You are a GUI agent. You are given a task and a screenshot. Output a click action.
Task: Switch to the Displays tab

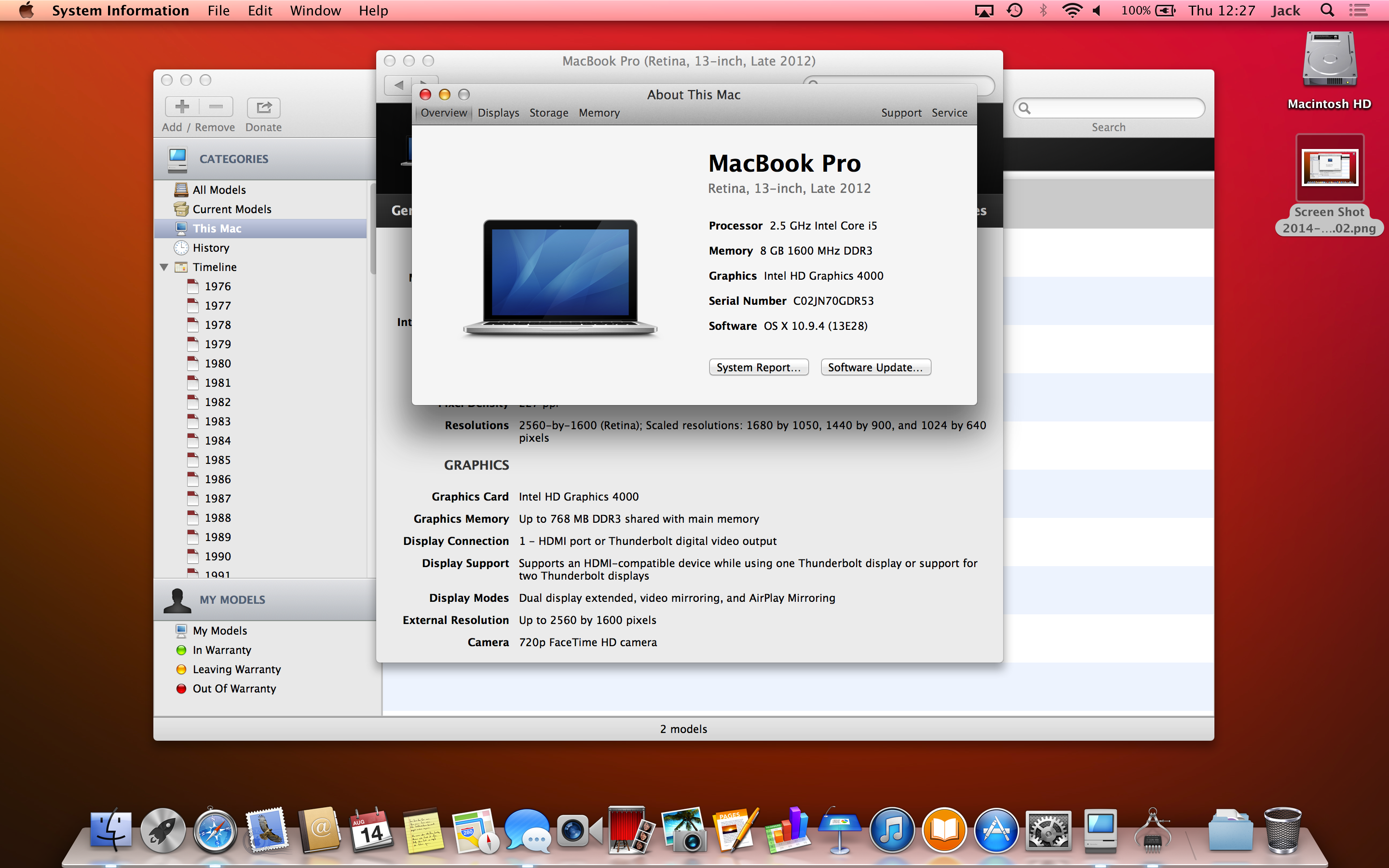tap(498, 113)
